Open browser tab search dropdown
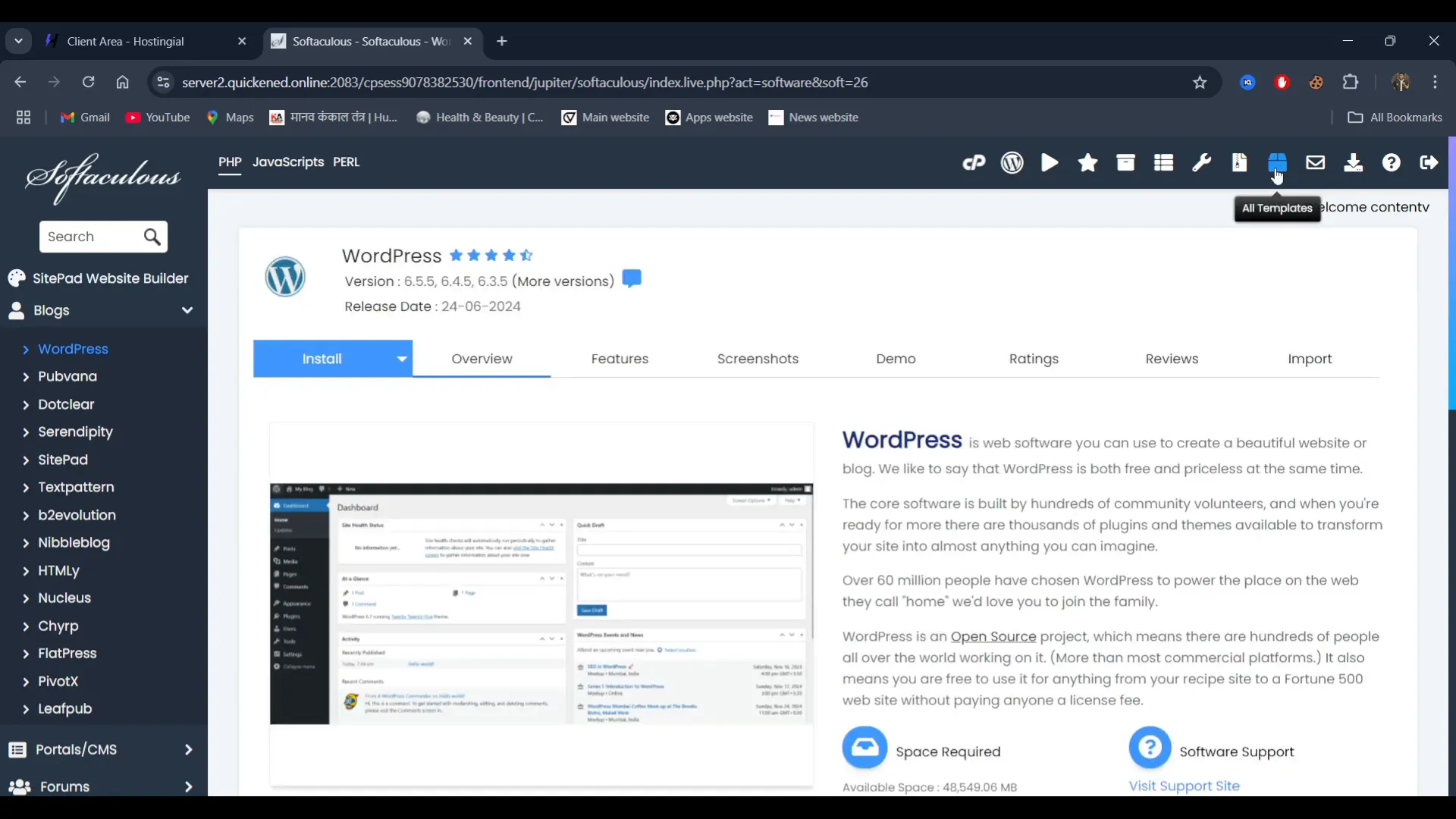 (18, 41)
